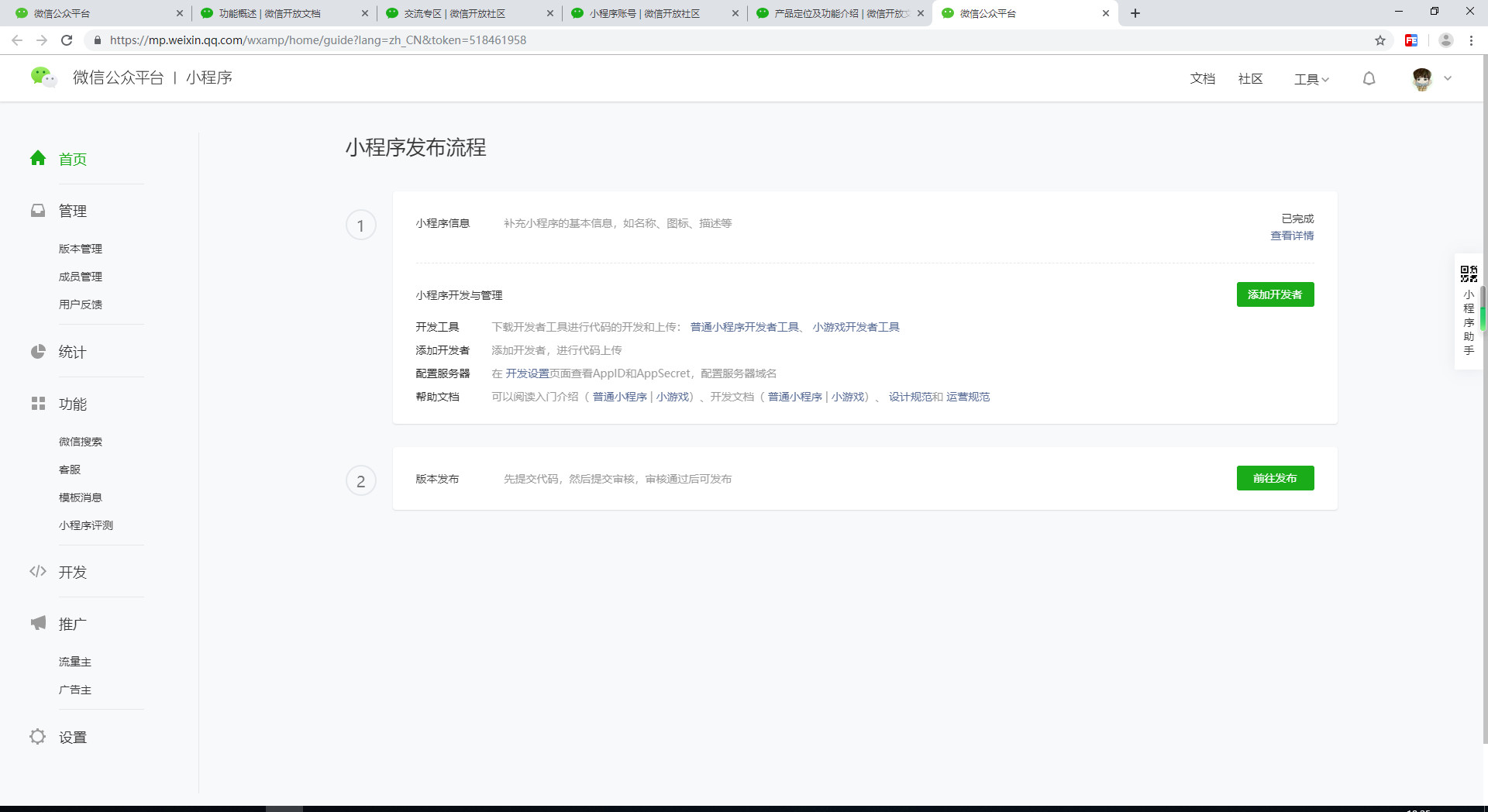Open 文档 in the top navigation
Viewport: 1488px width, 812px height.
[1203, 78]
